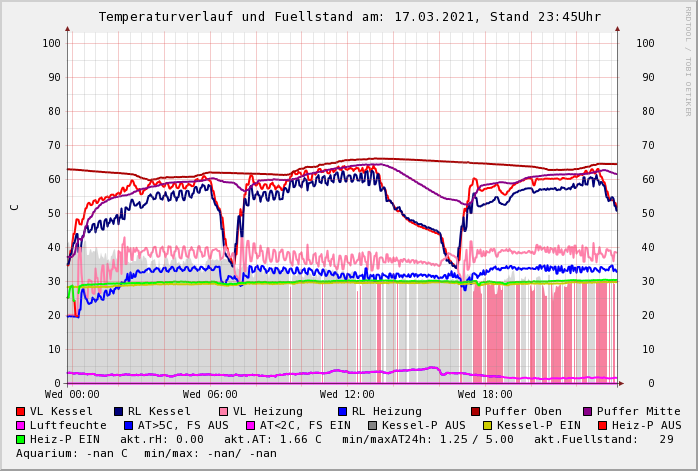Click the VL Heizung legend label

pyautogui.click(x=268, y=411)
